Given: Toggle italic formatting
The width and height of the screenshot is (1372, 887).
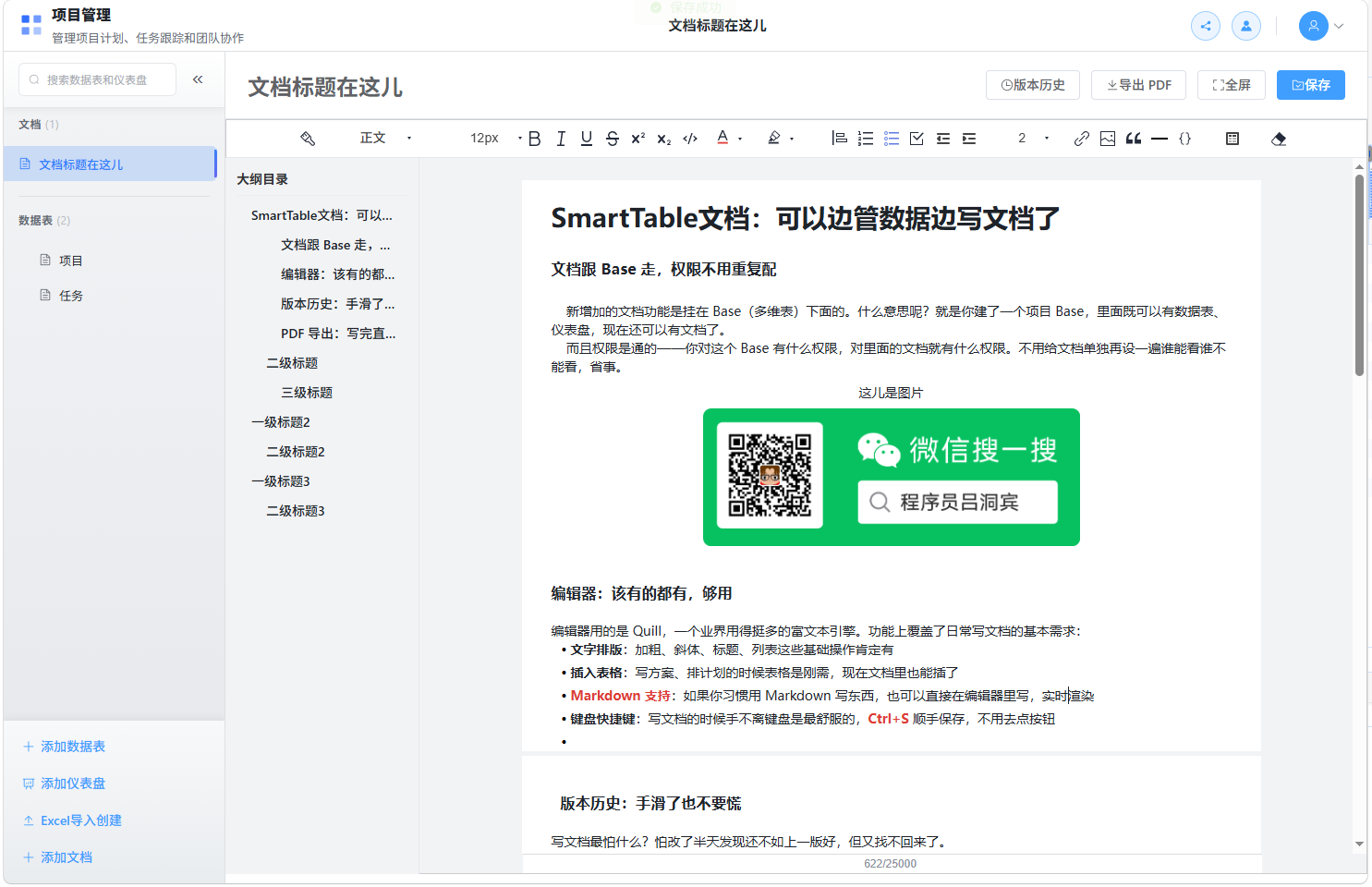Looking at the screenshot, I should (x=561, y=139).
